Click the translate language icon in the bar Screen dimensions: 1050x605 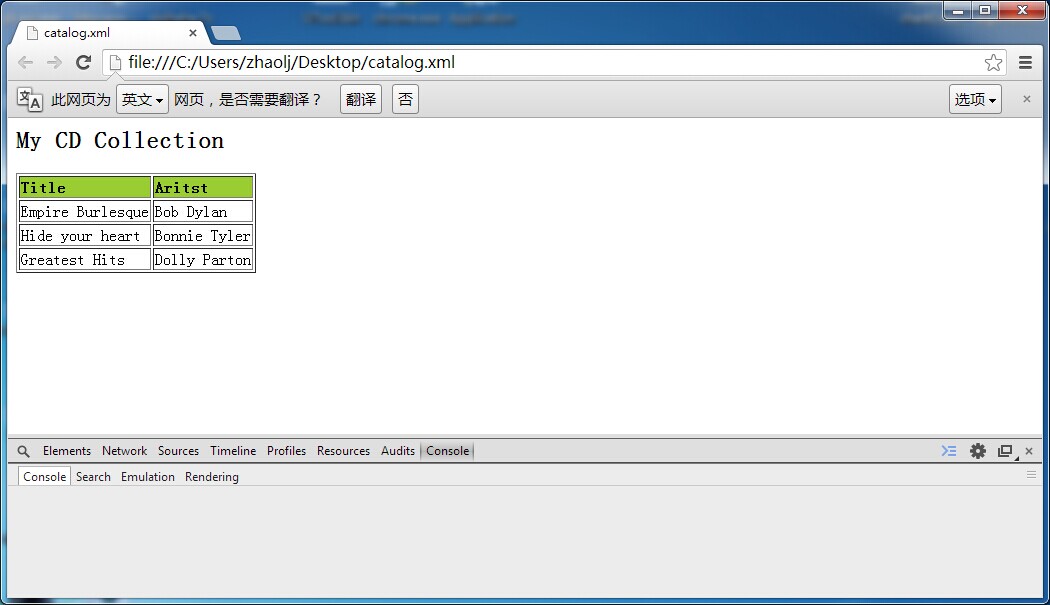pyautogui.click(x=29, y=99)
